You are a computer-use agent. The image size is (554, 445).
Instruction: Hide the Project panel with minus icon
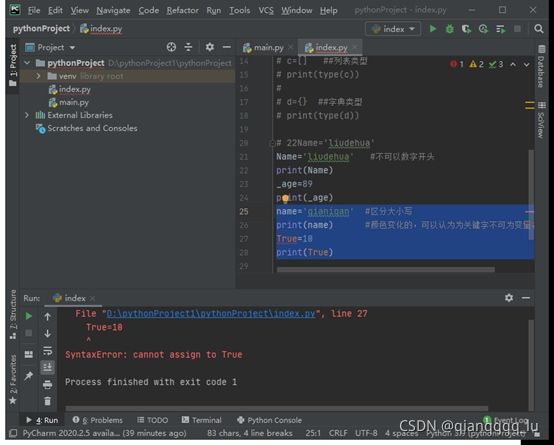[x=227, y=47]
